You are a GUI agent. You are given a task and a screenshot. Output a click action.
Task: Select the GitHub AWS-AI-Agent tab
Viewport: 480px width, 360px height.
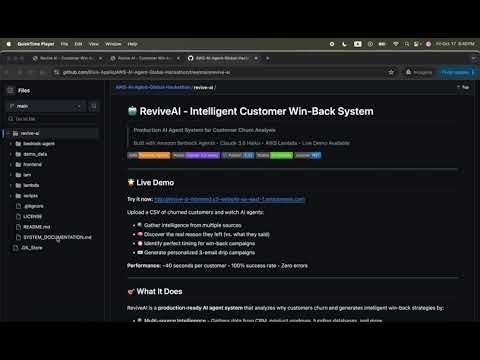click(223, 58)
